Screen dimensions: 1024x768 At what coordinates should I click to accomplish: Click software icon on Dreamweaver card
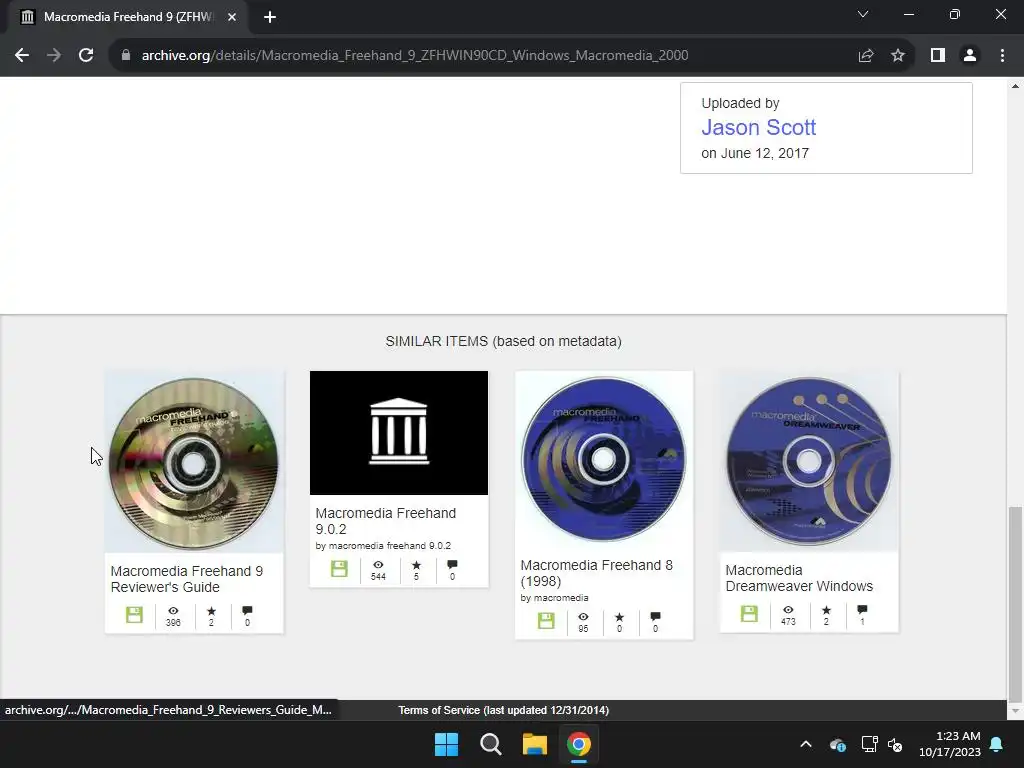[749, 613]
